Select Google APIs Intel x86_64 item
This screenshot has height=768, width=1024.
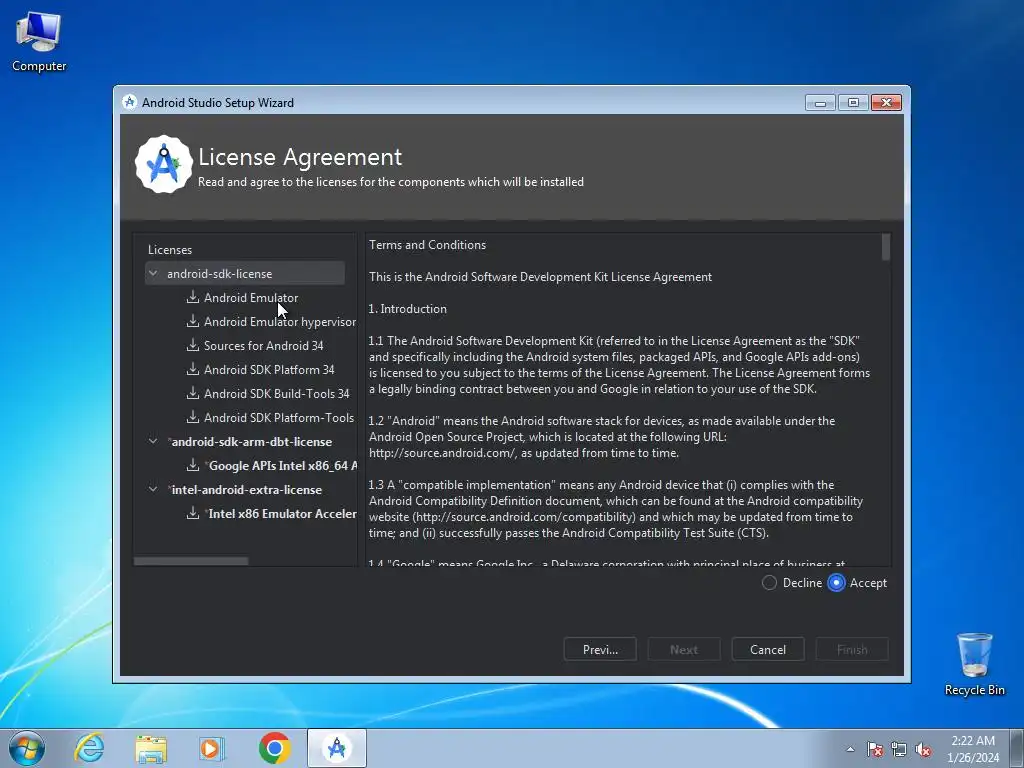pos(281,466)
